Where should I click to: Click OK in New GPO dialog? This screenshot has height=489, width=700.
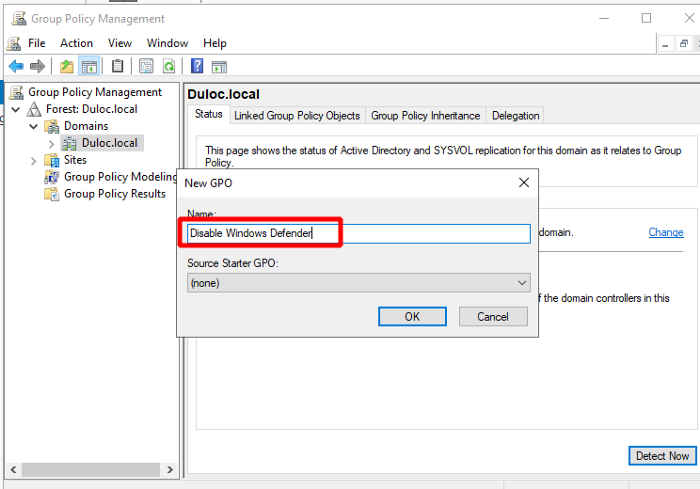coord(412,317)
